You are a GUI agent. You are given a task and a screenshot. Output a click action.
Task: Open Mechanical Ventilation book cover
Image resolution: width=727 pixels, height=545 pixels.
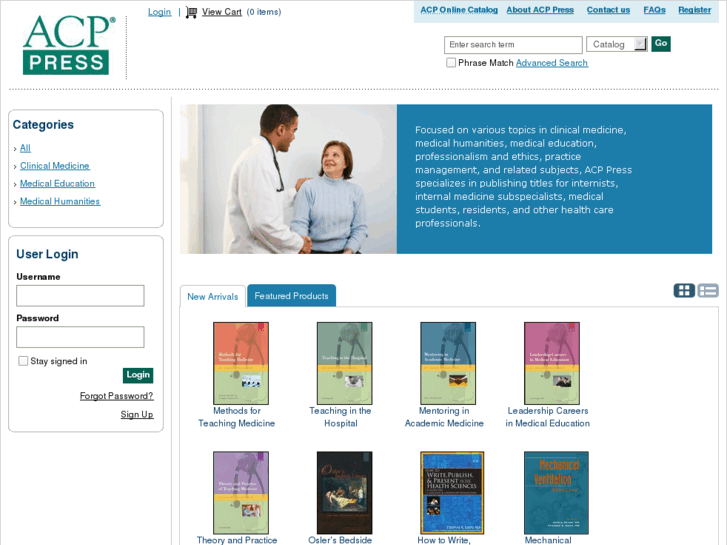pyautogui.click(x=556, y=493)
